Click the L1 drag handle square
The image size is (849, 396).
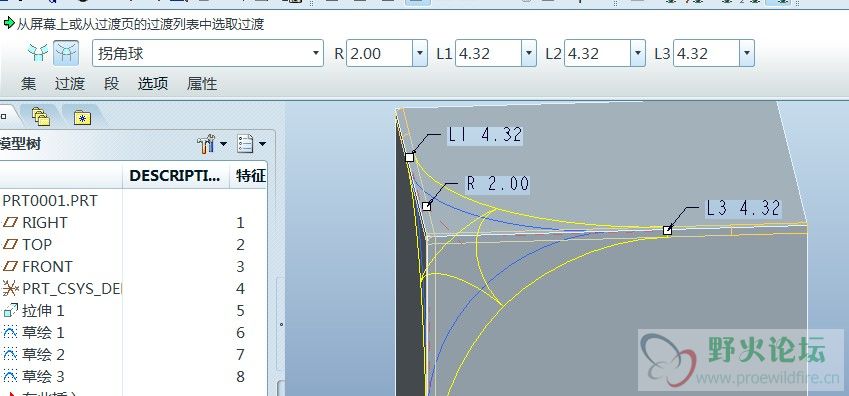pyautogui.click(x=409, y=157)
